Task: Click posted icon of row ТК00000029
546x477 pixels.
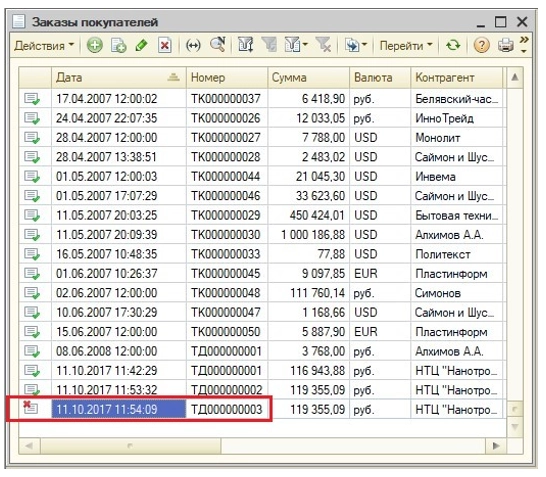Action: tap(32, 215)
